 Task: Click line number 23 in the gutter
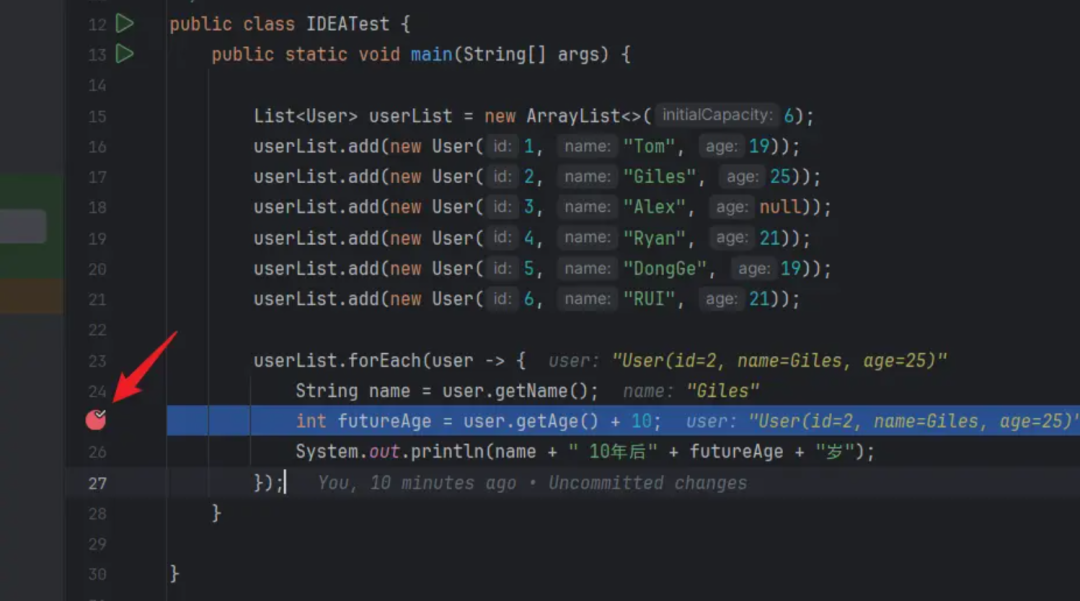coord(98,361)
